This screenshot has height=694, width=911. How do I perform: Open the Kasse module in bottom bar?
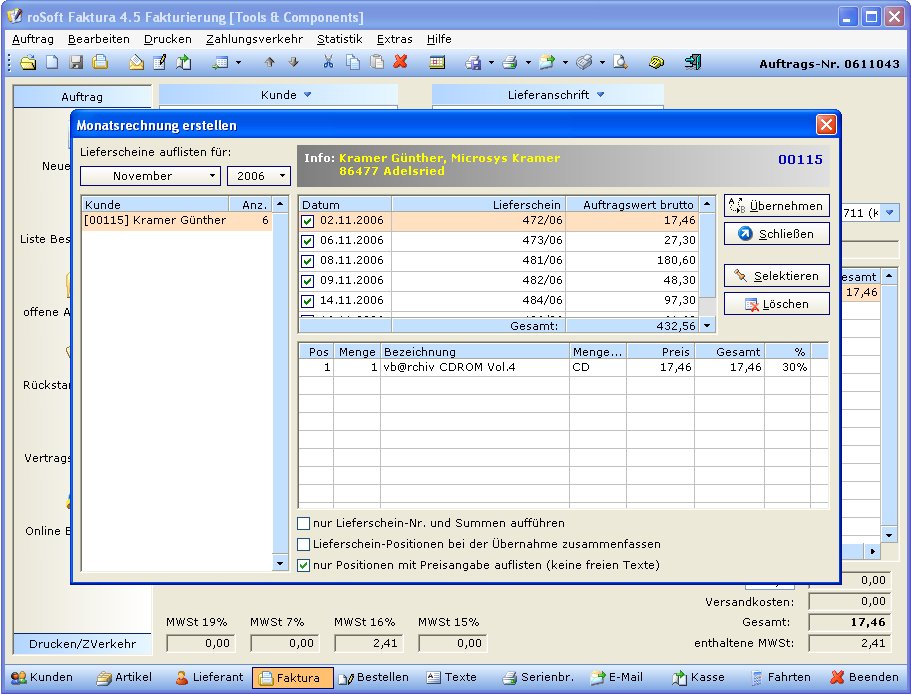698,677
